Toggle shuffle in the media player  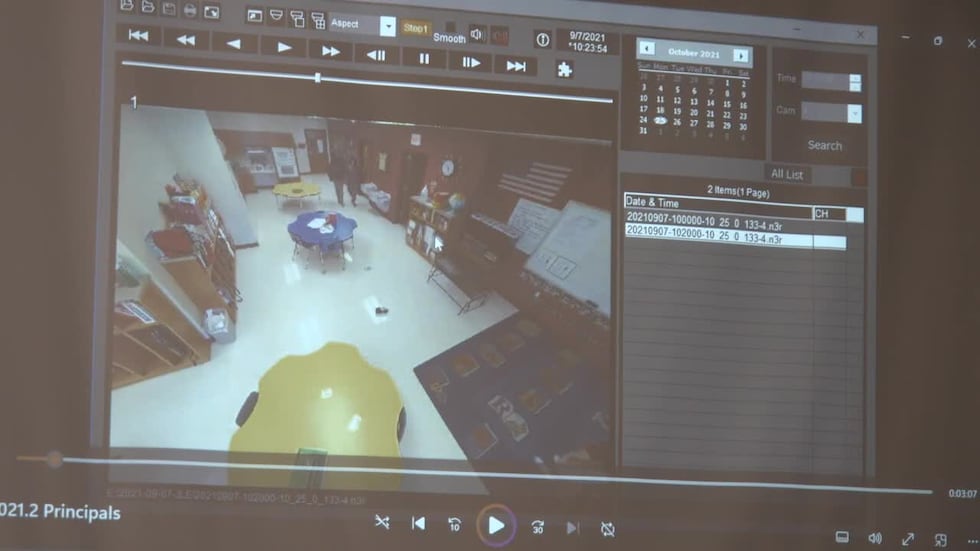pyautogui.click(x=382, y=523)
